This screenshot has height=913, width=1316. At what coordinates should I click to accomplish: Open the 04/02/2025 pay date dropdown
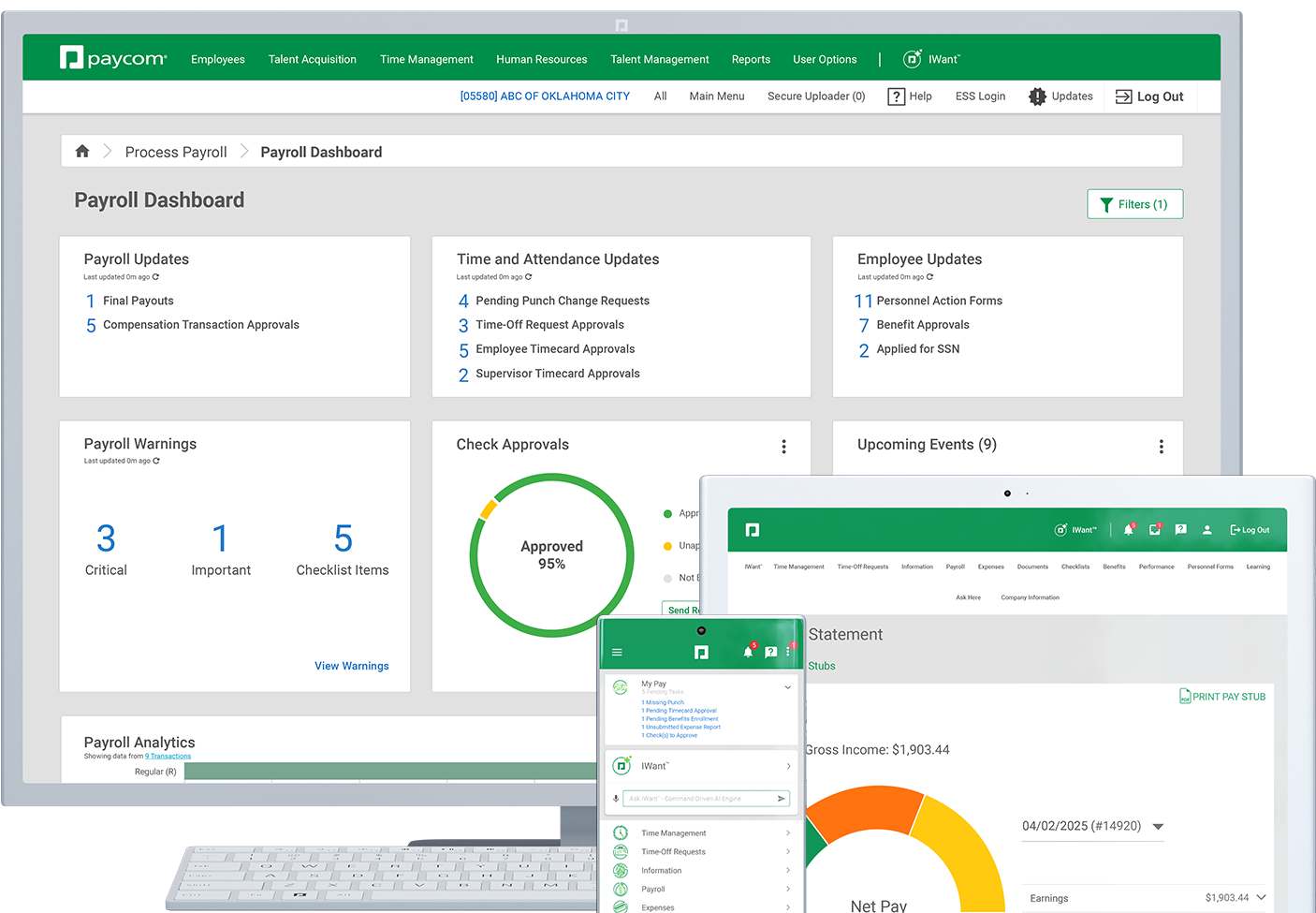click(1158, 827)
